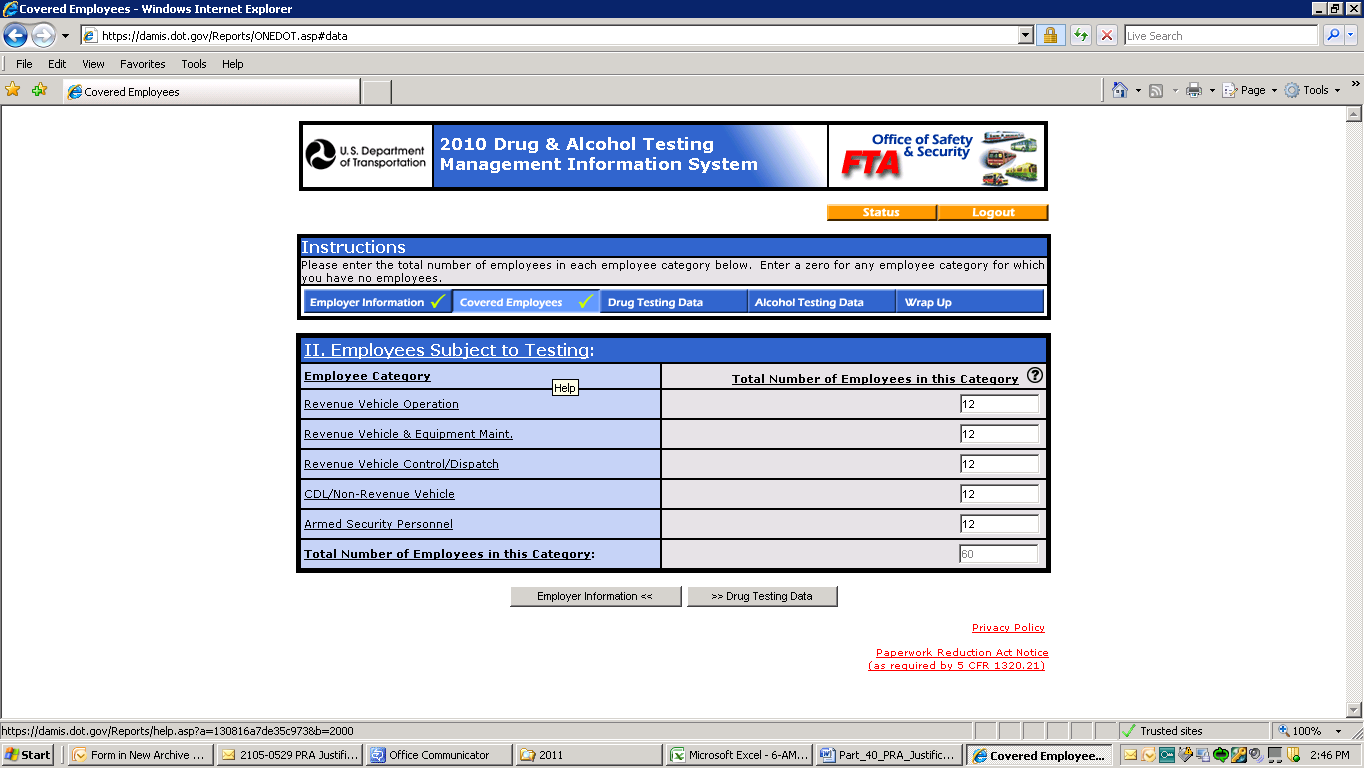This screenshot has width=1364, height=768.
Task: Open the search options dropdown arrow
Action: (x=1351, y=35)
